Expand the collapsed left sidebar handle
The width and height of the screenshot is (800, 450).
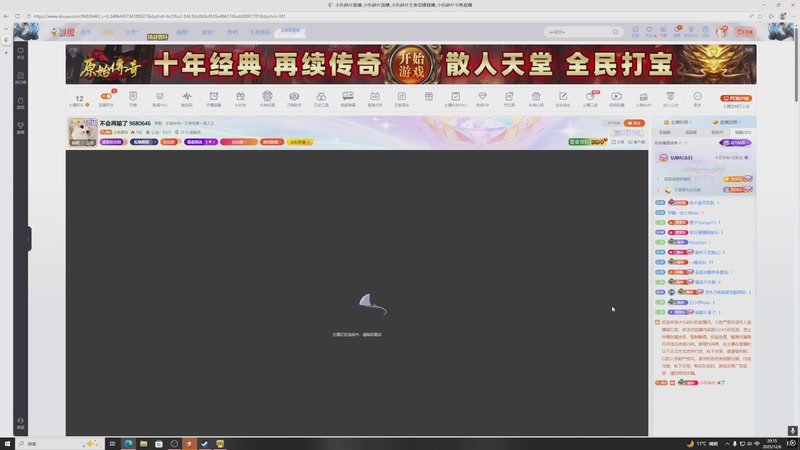(x=30, y=239)
